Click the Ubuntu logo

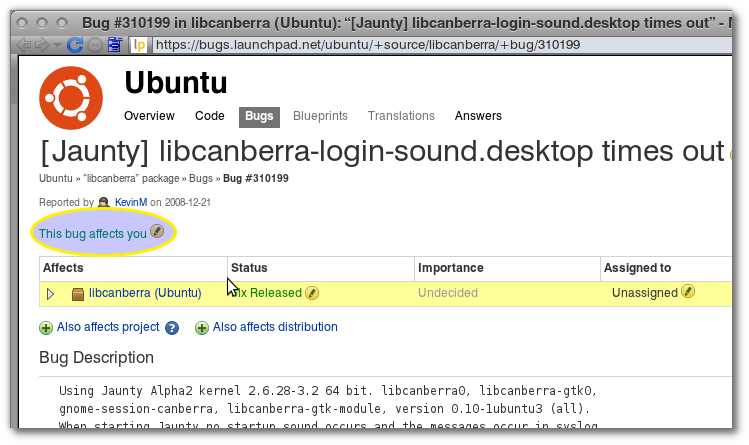[71, 98]
